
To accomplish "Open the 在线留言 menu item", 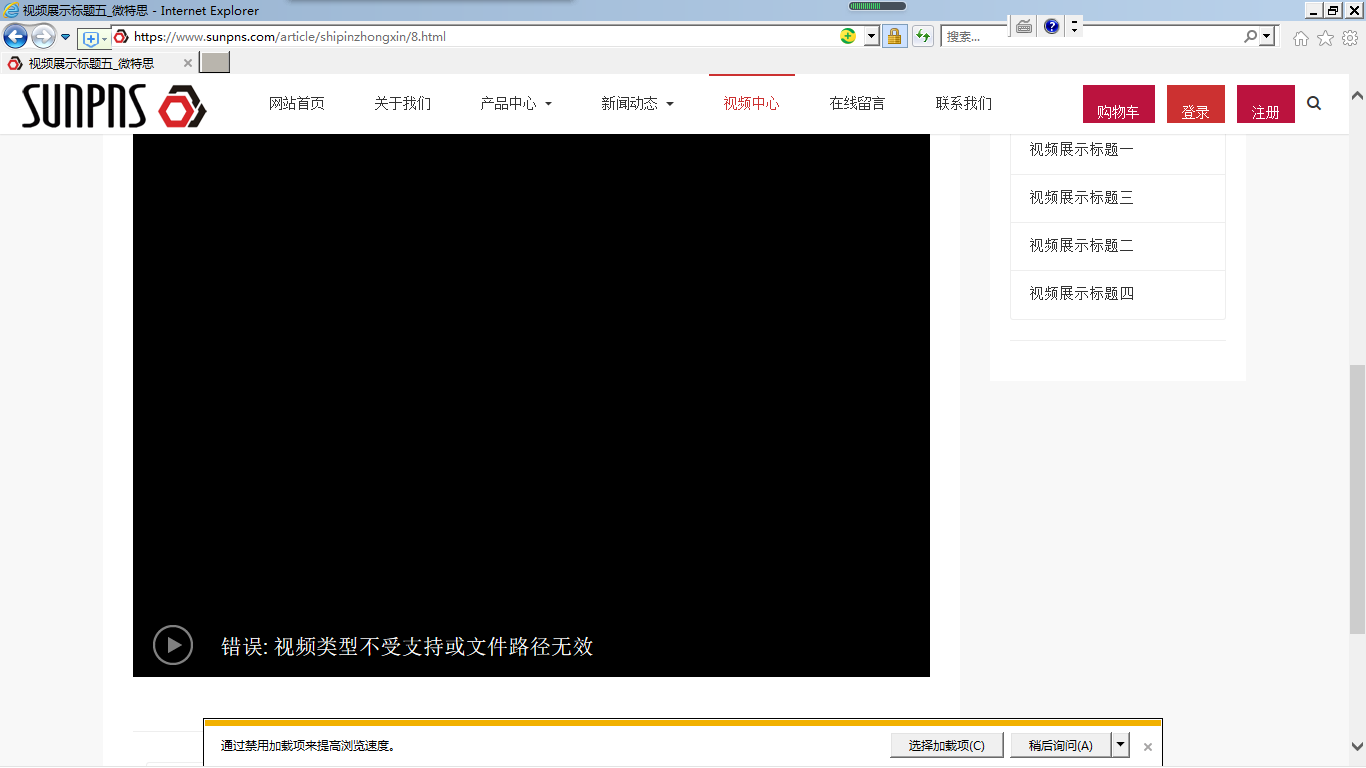I will pos(857,103).
